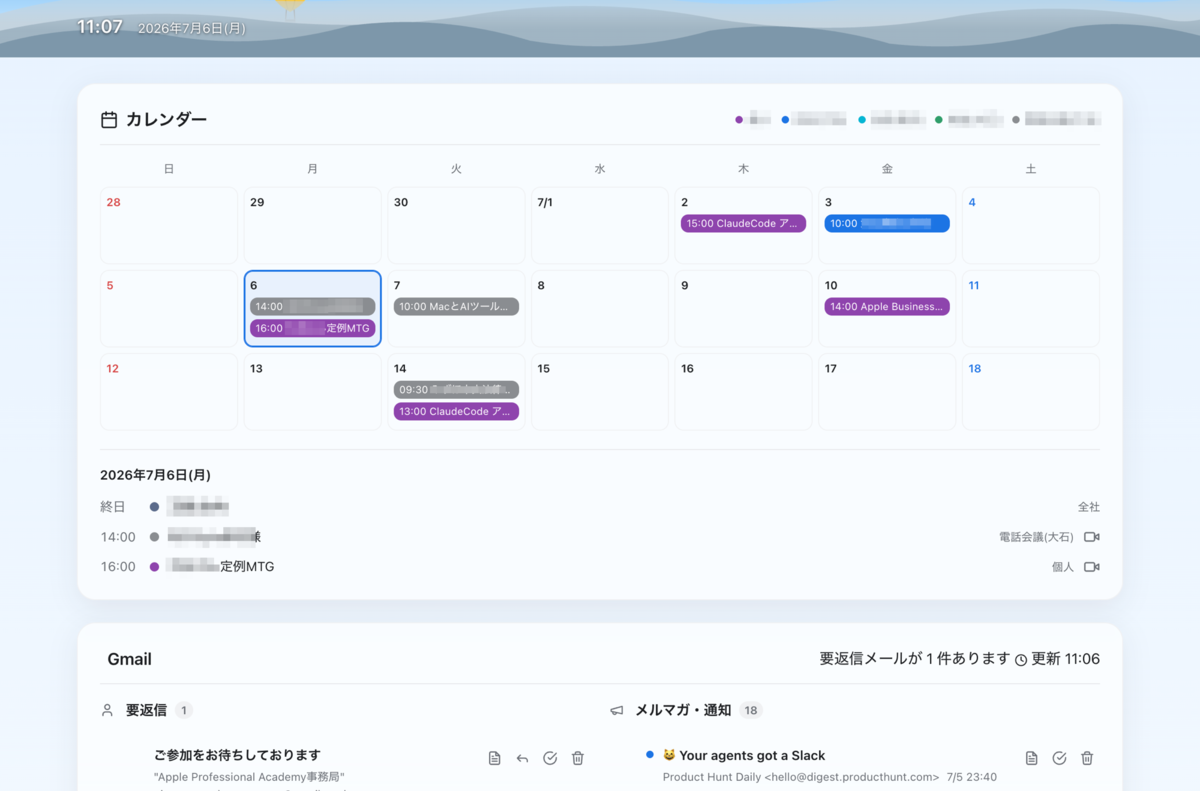Select the calendar day cell 28
This screenshot has width=1200, height=791.
click(169, 225)
